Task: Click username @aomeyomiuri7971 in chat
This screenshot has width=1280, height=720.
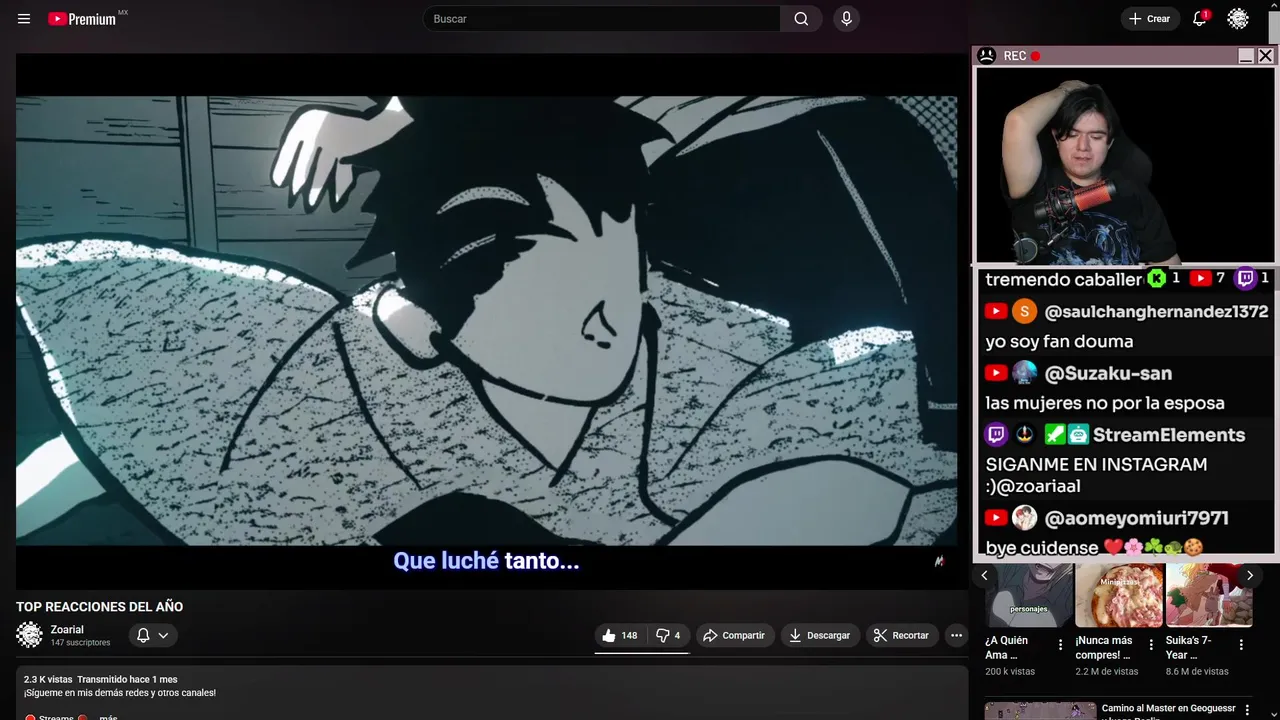Action: [x=1136, y=518]
